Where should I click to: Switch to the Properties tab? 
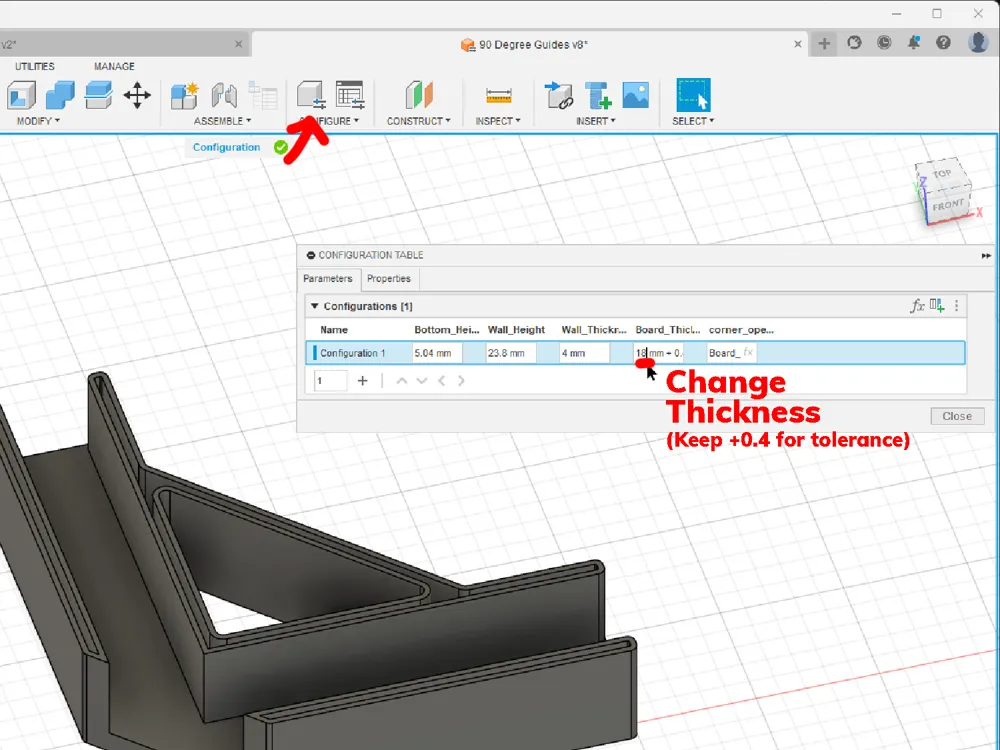[389, 279]
